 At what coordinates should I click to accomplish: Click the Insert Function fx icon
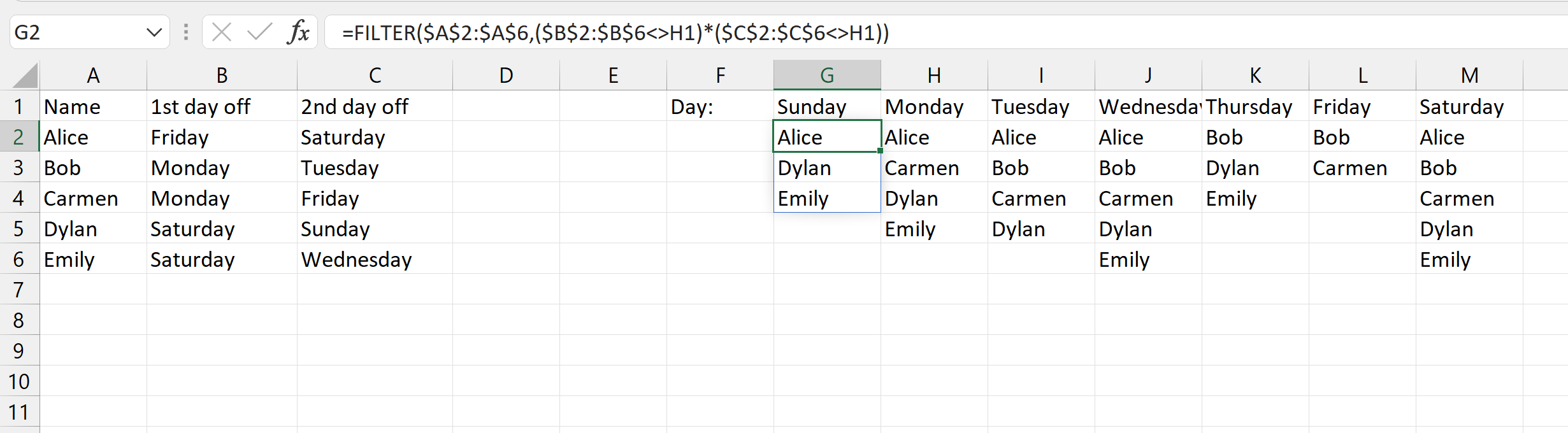[x=298, y=32]
